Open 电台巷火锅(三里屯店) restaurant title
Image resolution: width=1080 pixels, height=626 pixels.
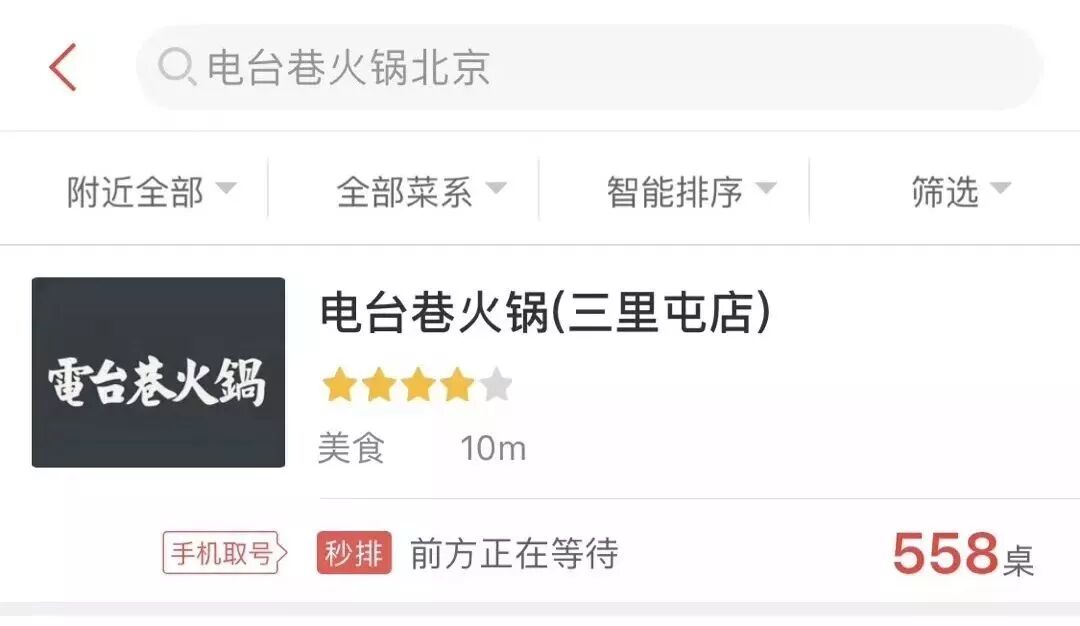pyautogui.click(x=545, y=312)
